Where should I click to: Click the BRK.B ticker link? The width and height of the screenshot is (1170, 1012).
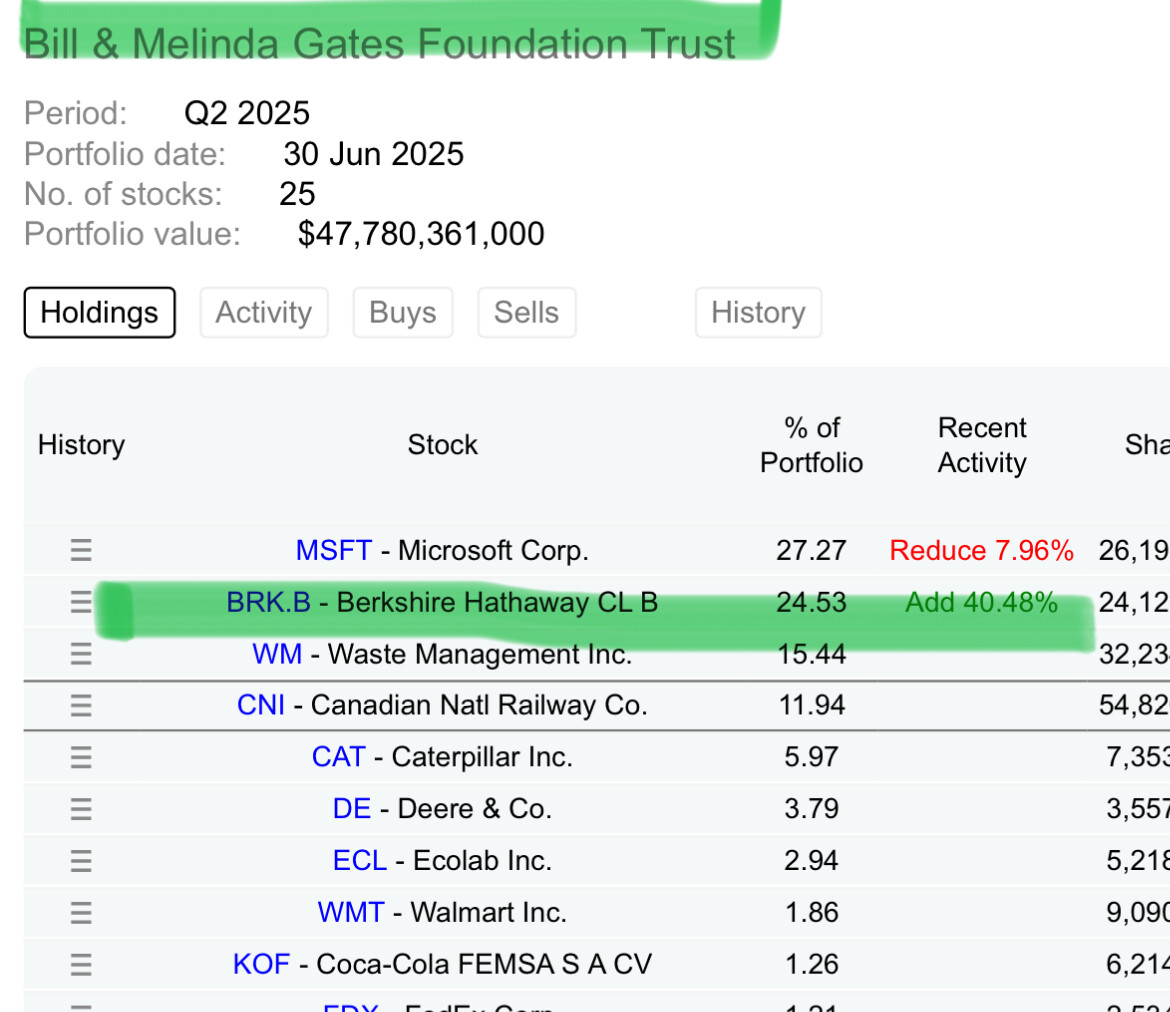pyautogui.click(x=268, y=602)
